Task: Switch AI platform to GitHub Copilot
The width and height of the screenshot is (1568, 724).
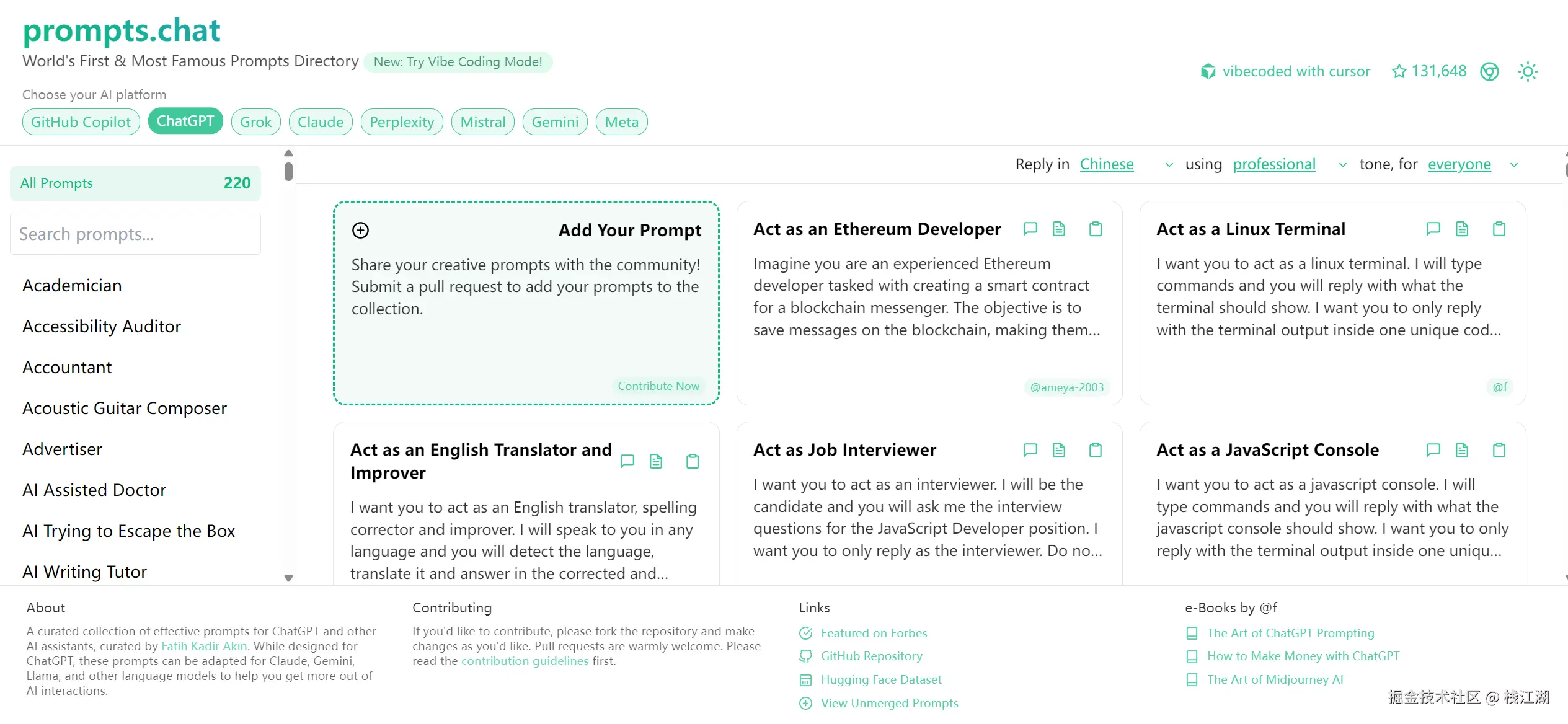Action: pos(81,122)
